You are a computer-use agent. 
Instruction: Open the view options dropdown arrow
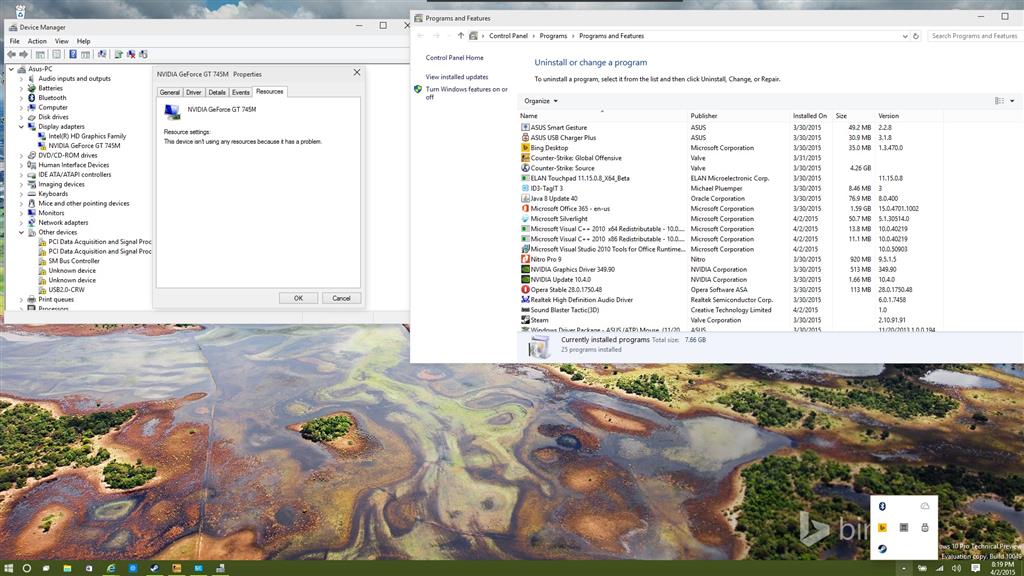tap(1012, 101)
